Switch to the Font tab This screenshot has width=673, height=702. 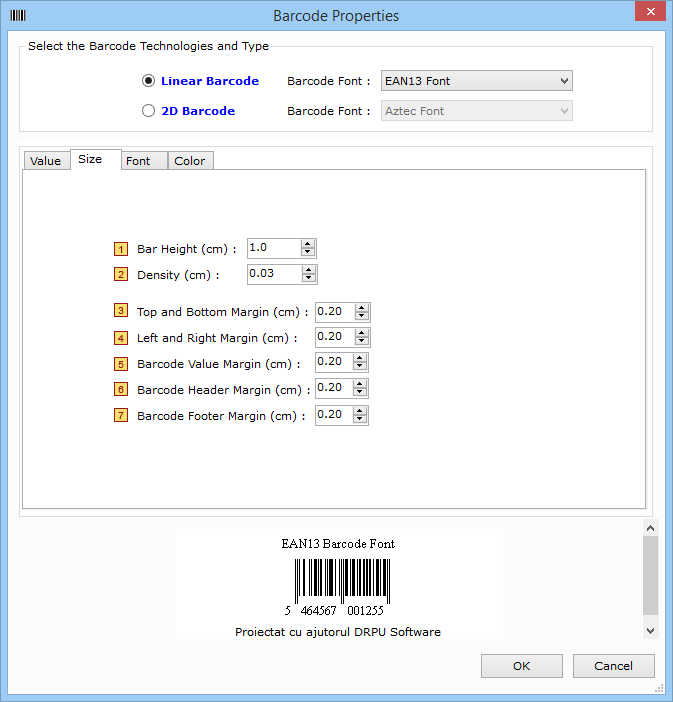click(x=144, y=161)
